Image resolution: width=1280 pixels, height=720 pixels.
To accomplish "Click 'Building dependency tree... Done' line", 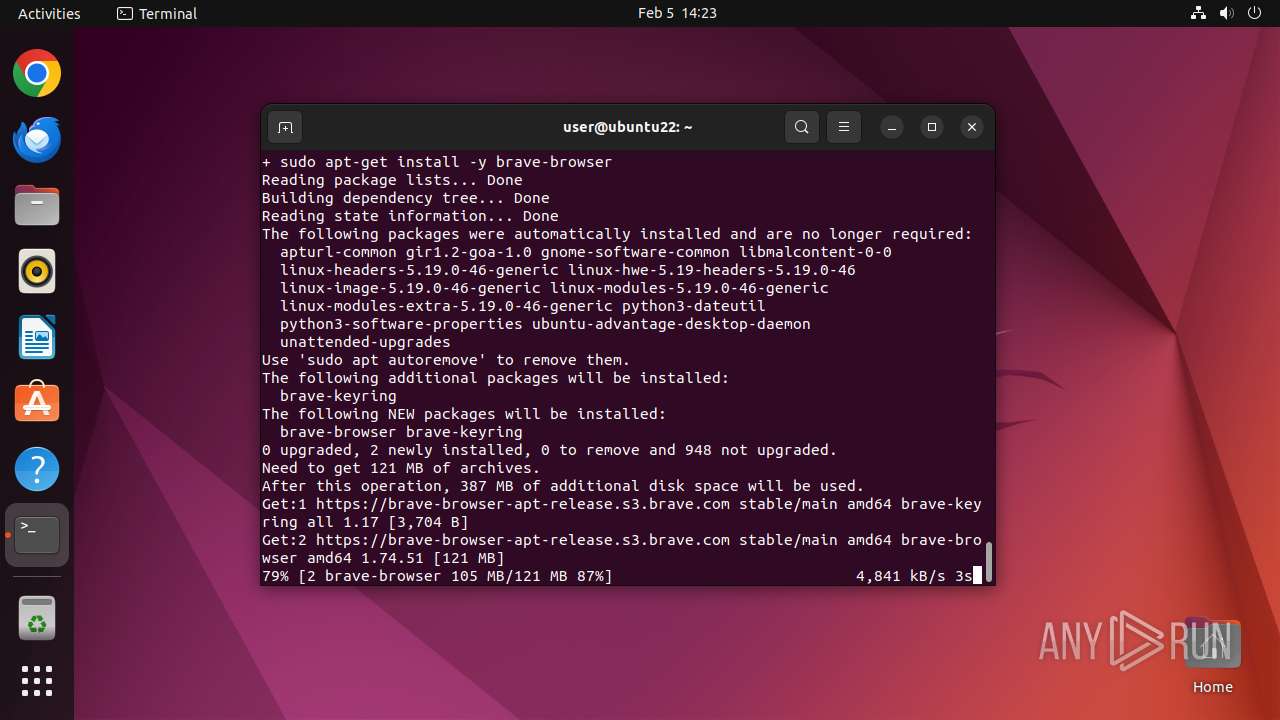I will [406, 198].
